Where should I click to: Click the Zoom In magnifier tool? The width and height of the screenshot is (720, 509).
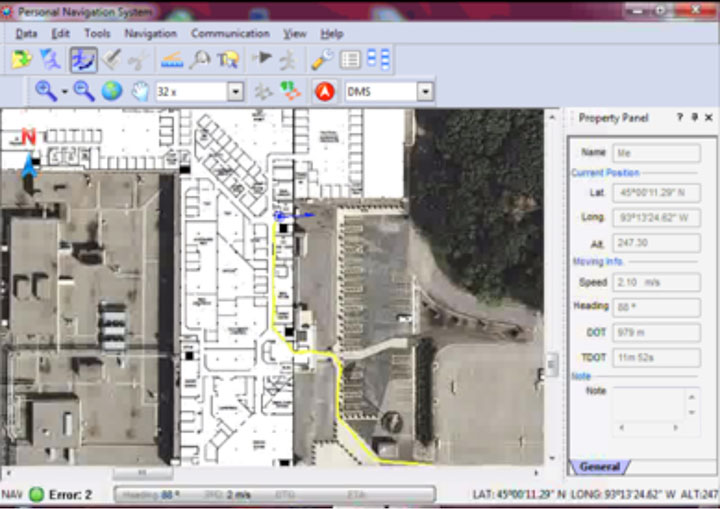(46, 91)
